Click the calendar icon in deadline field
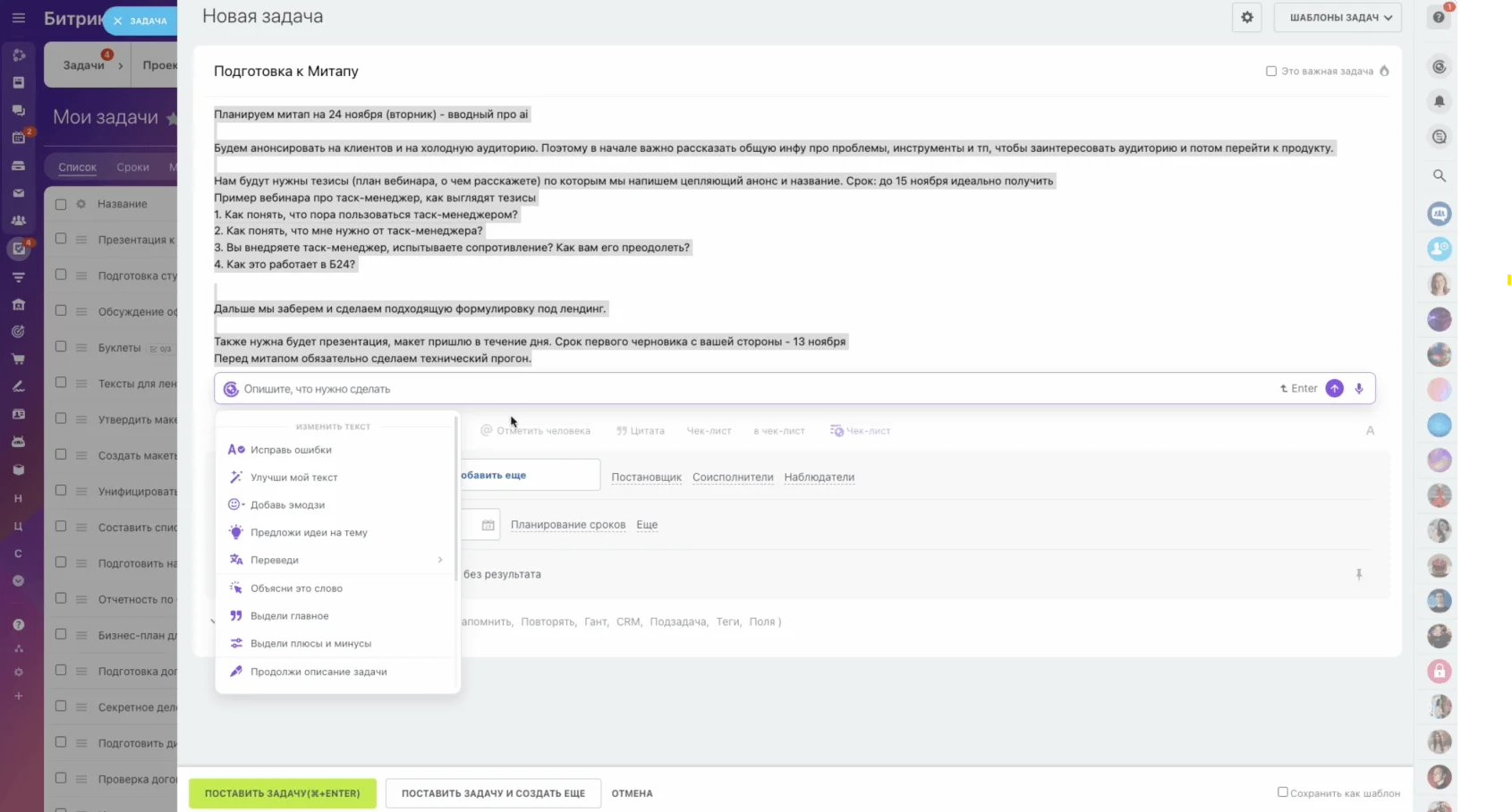This screenshot has height=812, width=1512. click(488, 525)
